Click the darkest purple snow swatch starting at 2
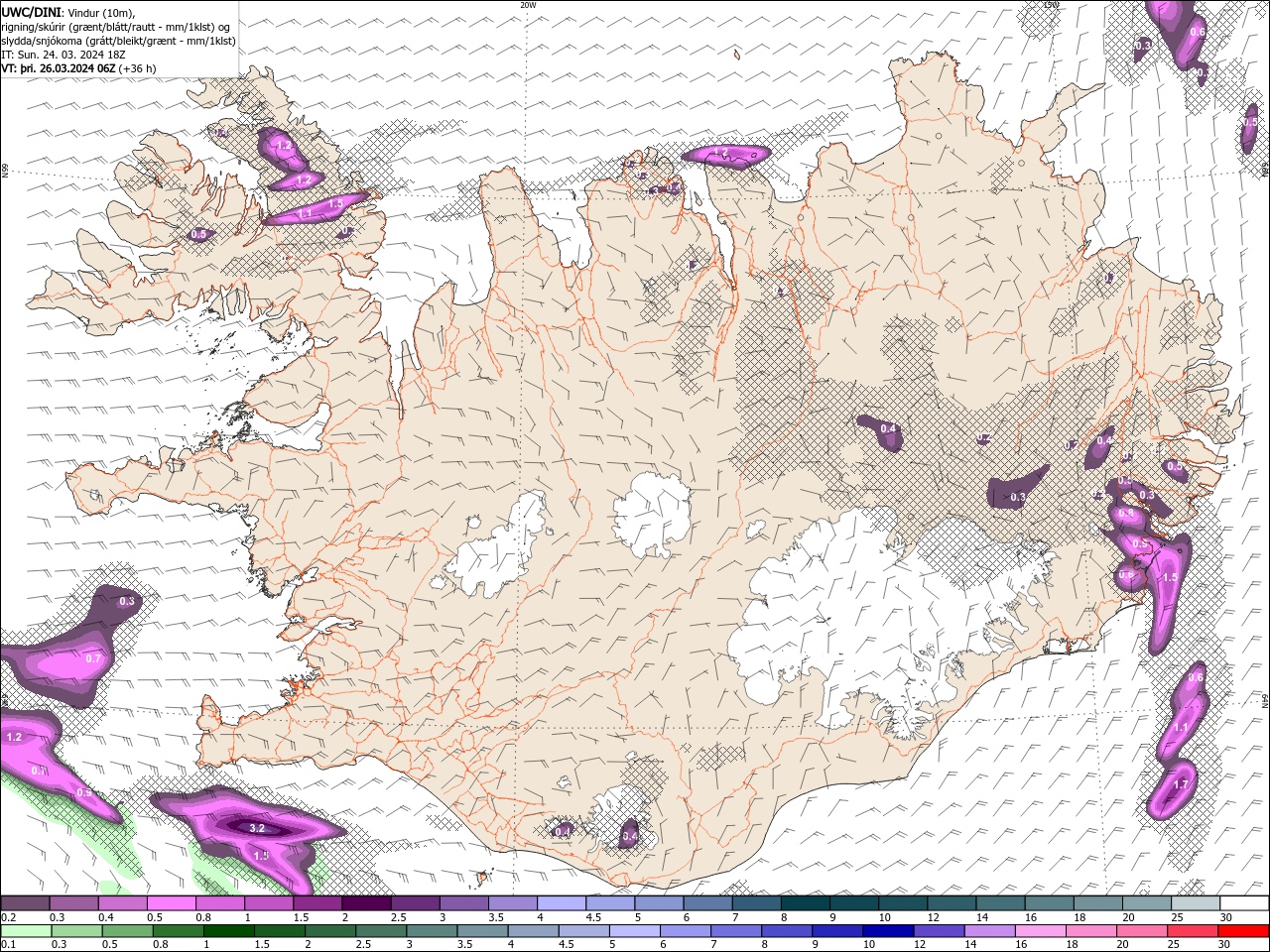 click(366, 903)
